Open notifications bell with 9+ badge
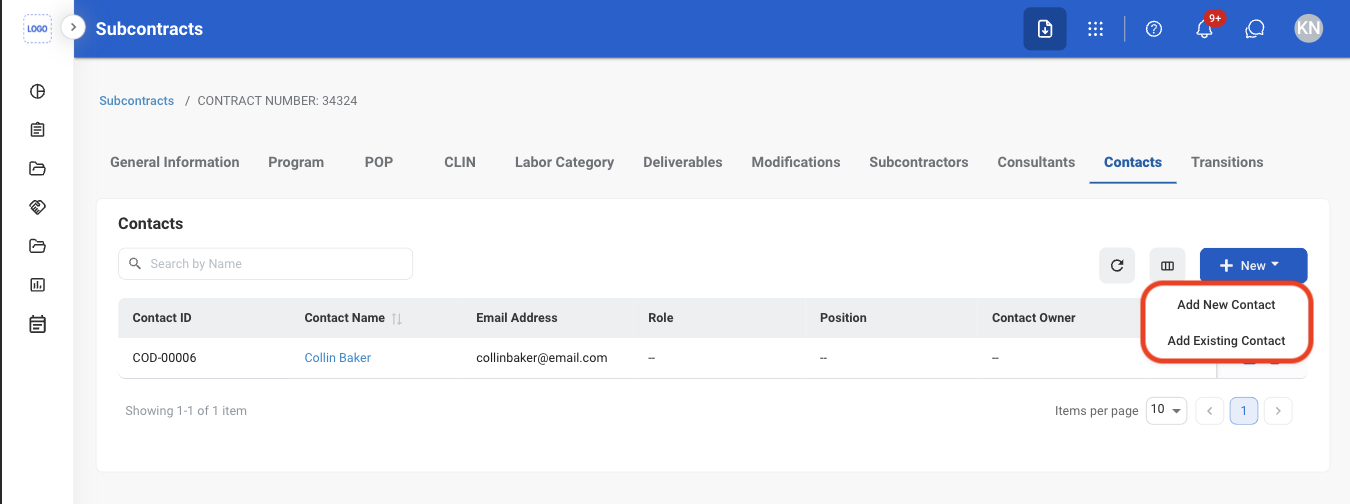The image size is (1350, 504). click(x=1205, y=29)
